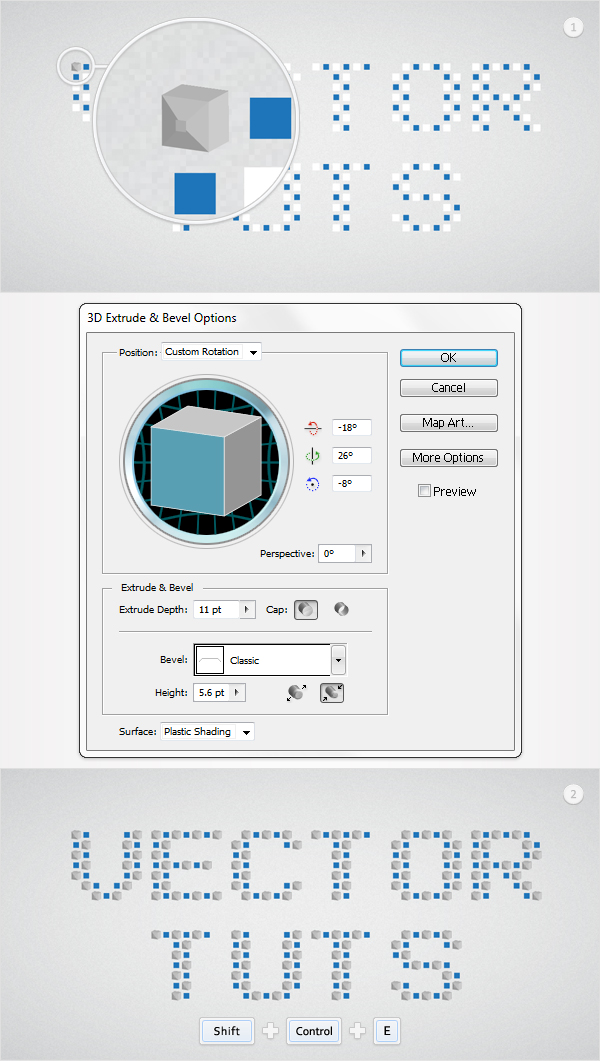The height and width of the screenshot is (1061, 600).
Task: Select Bevel Extent In icon
Action: pyautogui.click(x=332, y=692)
